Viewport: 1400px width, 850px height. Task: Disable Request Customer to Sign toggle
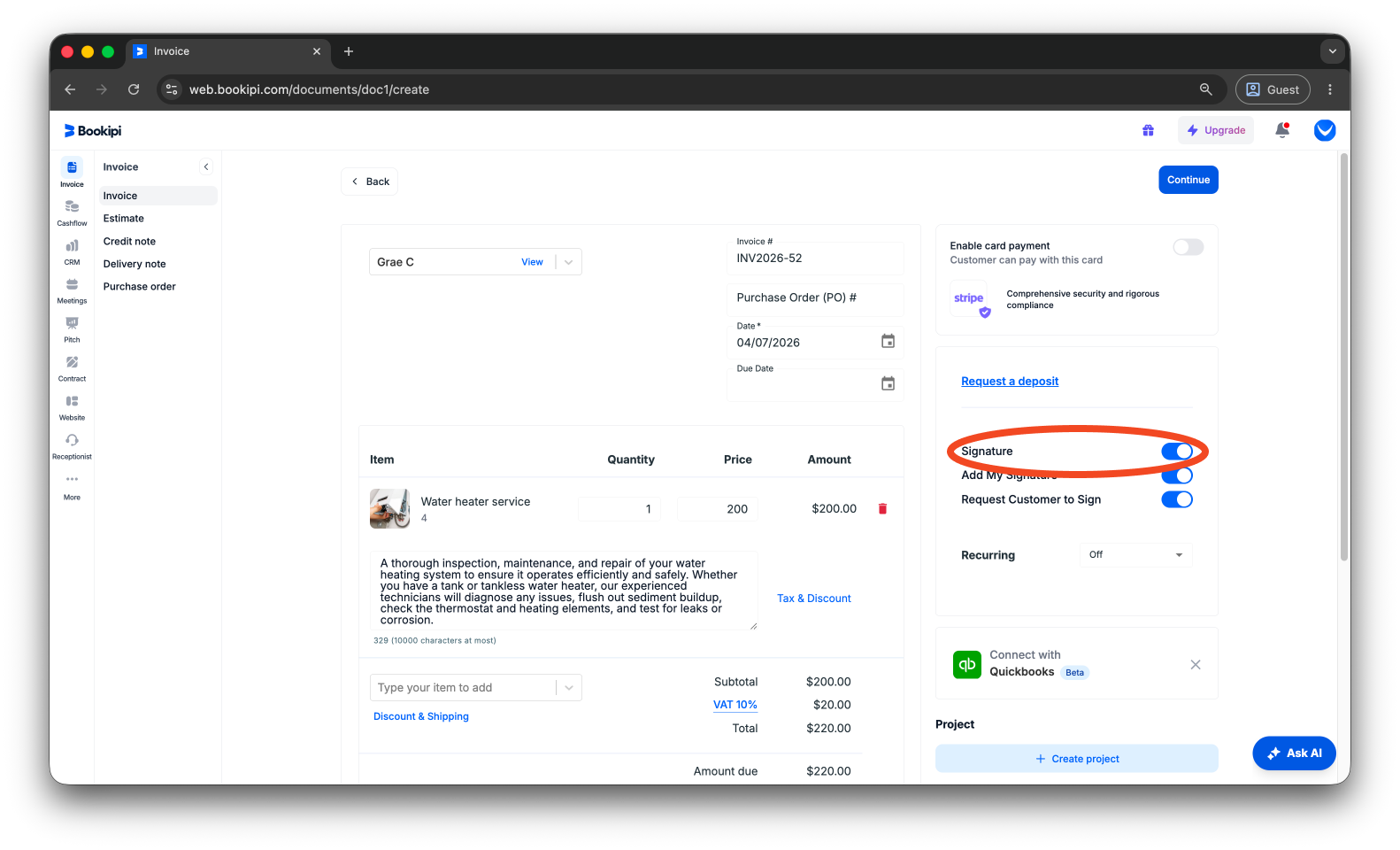tap(1177, 499)
